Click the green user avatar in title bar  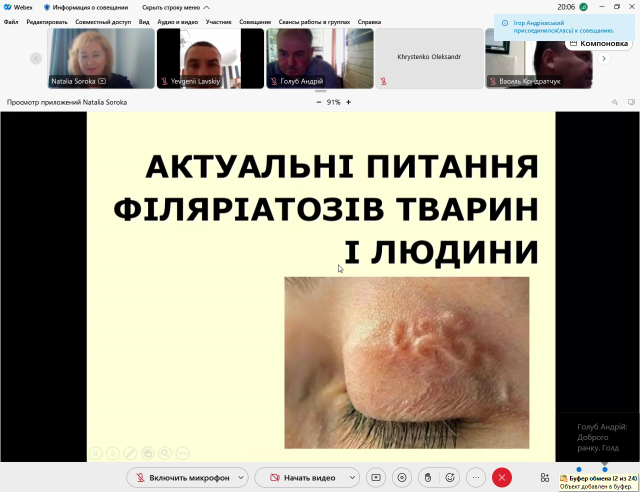(x=584, y=7)
